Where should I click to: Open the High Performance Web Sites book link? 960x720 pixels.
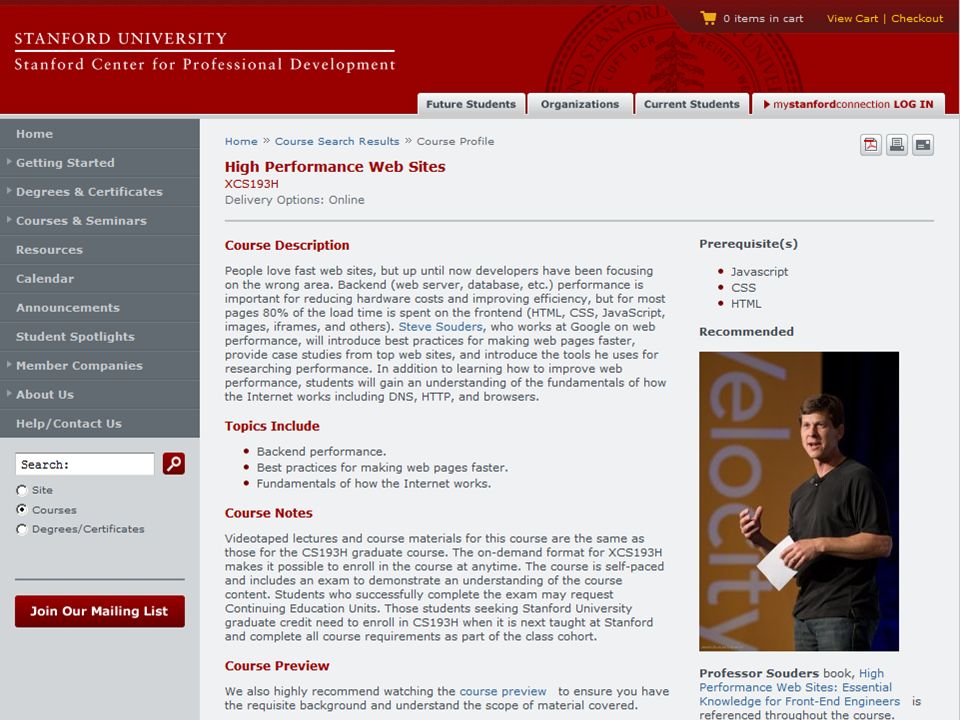(800, 688)
